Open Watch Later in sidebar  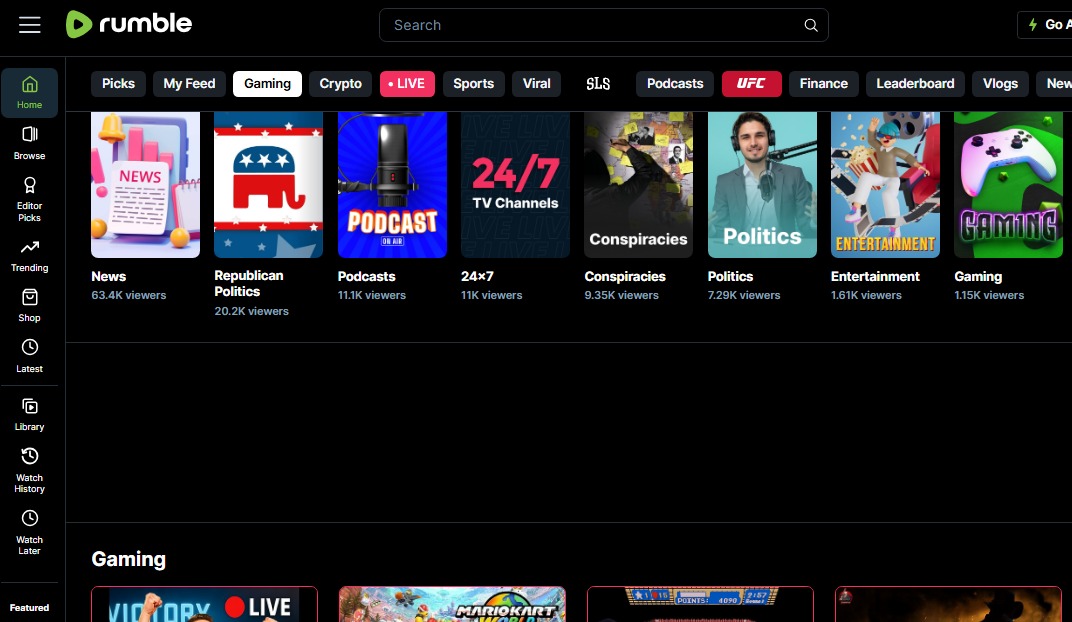point(29,531)
